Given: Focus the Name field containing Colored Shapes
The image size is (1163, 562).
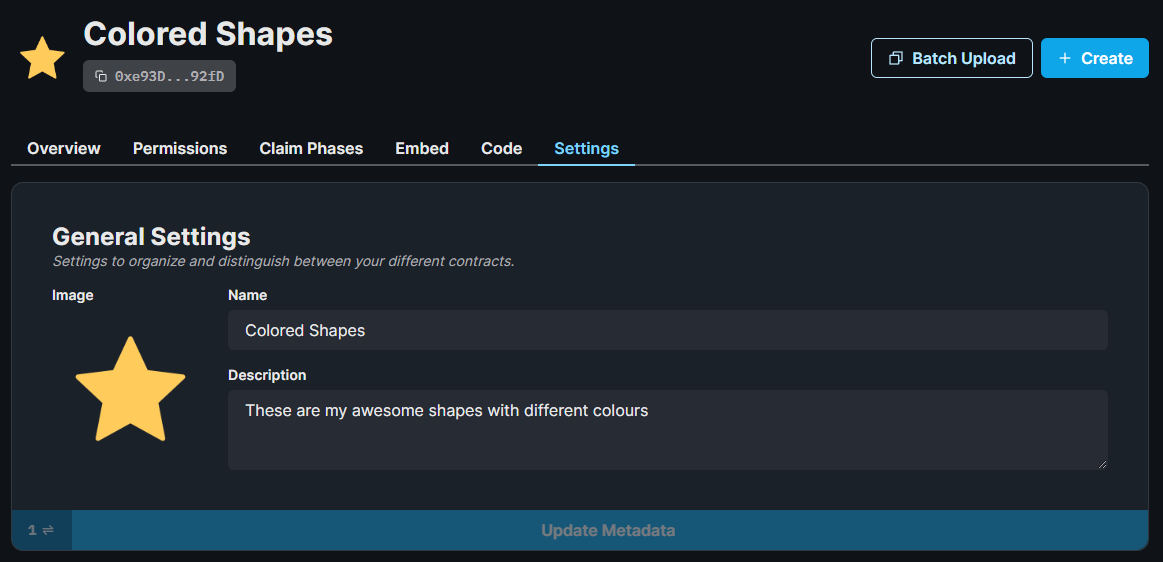Looking at the screenshot, I should tap(667, 330).
